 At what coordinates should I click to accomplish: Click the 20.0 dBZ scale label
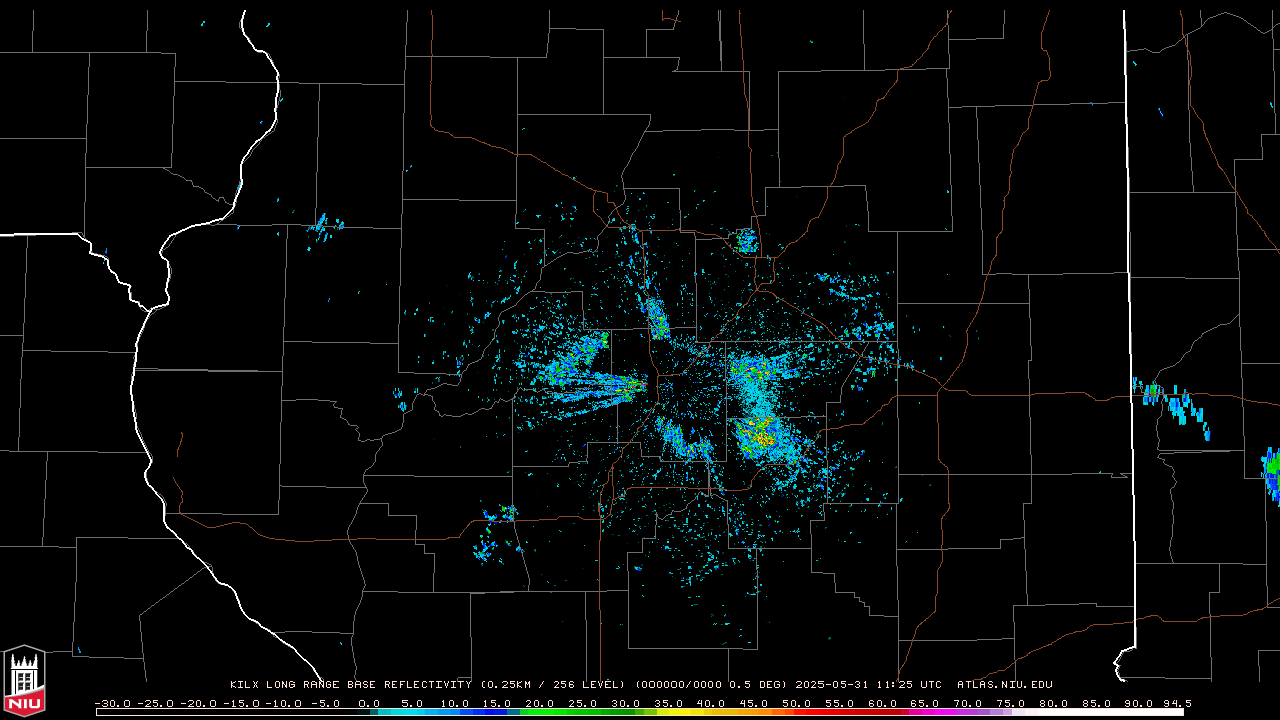tap(540, 704)
